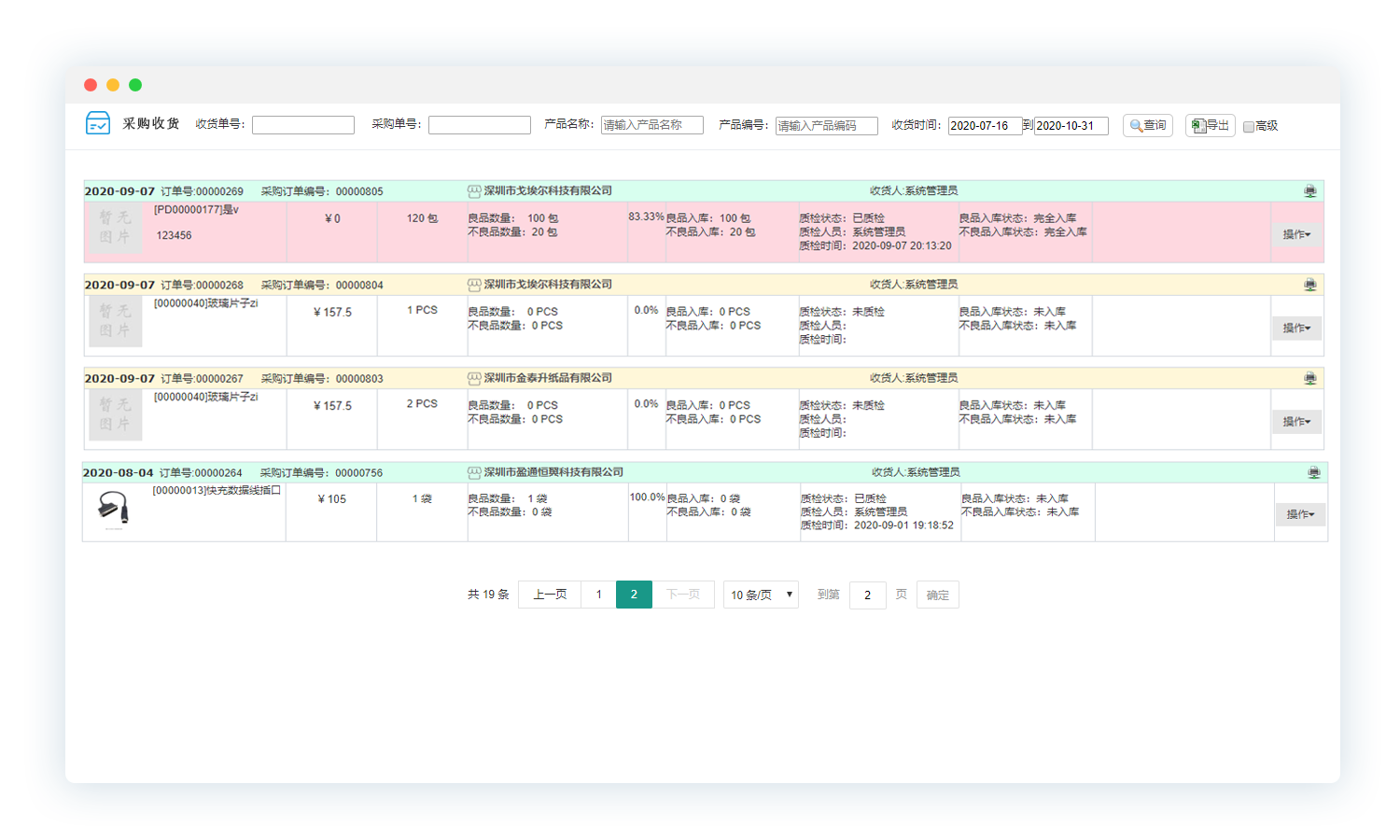Select page 2 in pagination
1400x840 pixels.
pyautogui.click(x=634, y=595)
